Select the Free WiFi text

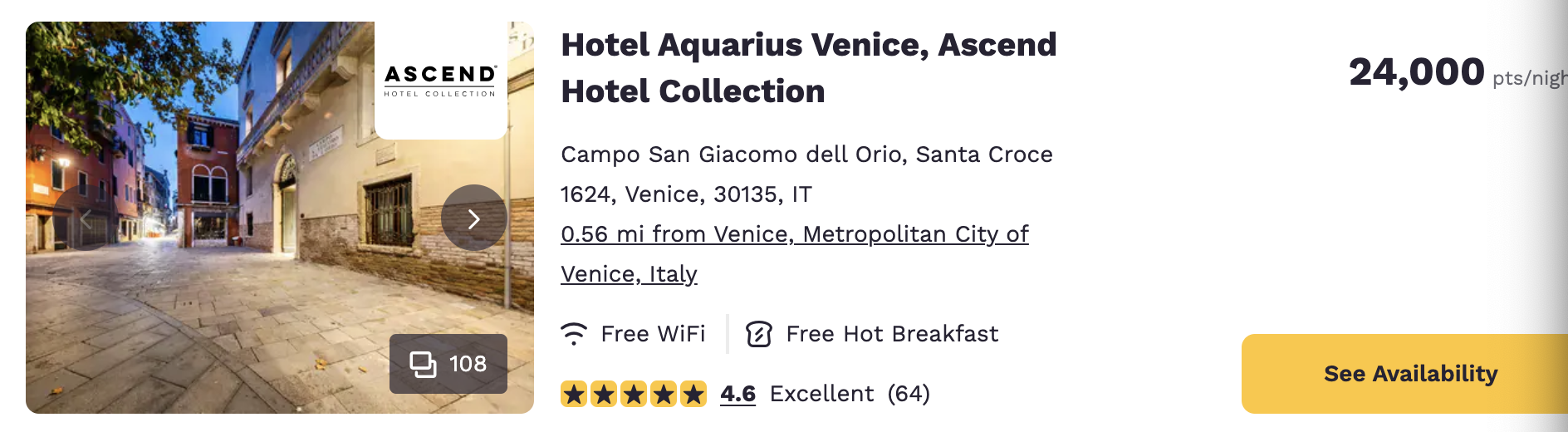point(653,334)
